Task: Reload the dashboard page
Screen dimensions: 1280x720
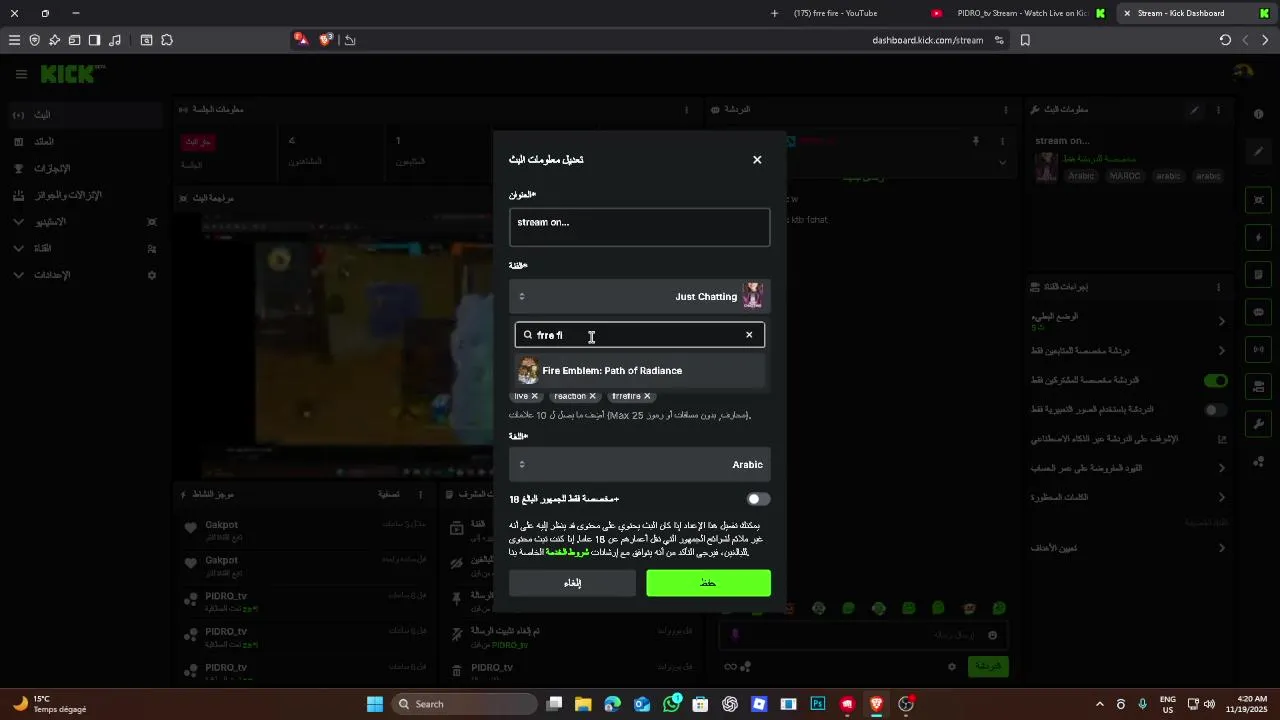Action: (1225, 40)
